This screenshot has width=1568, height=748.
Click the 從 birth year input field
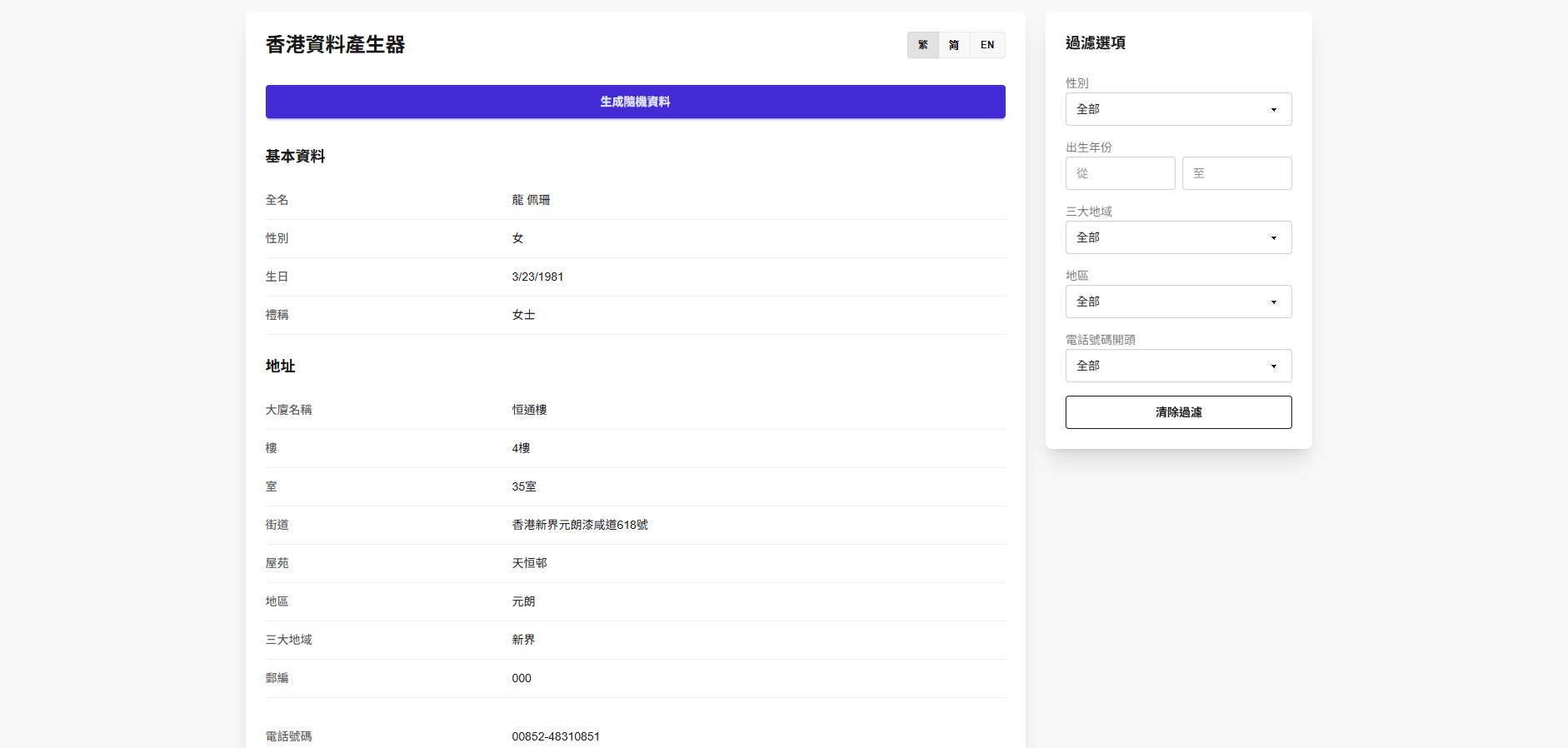pyautogui.click(x=1120, y=173)
